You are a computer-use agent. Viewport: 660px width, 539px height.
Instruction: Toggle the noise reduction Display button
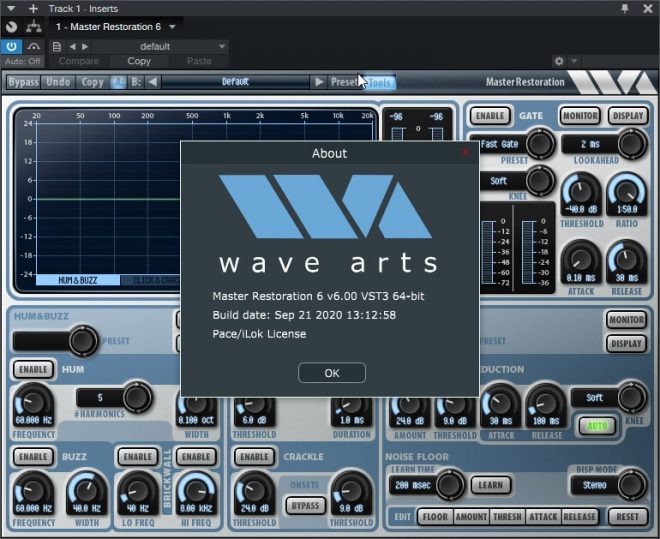click(626, 344)
